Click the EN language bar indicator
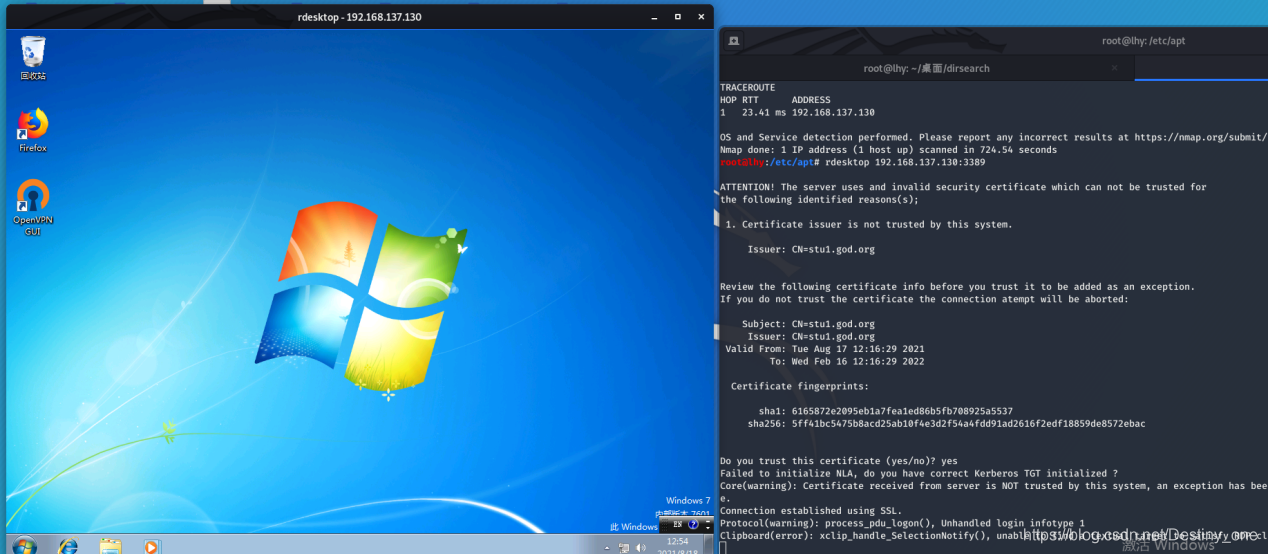 point(677,524)
